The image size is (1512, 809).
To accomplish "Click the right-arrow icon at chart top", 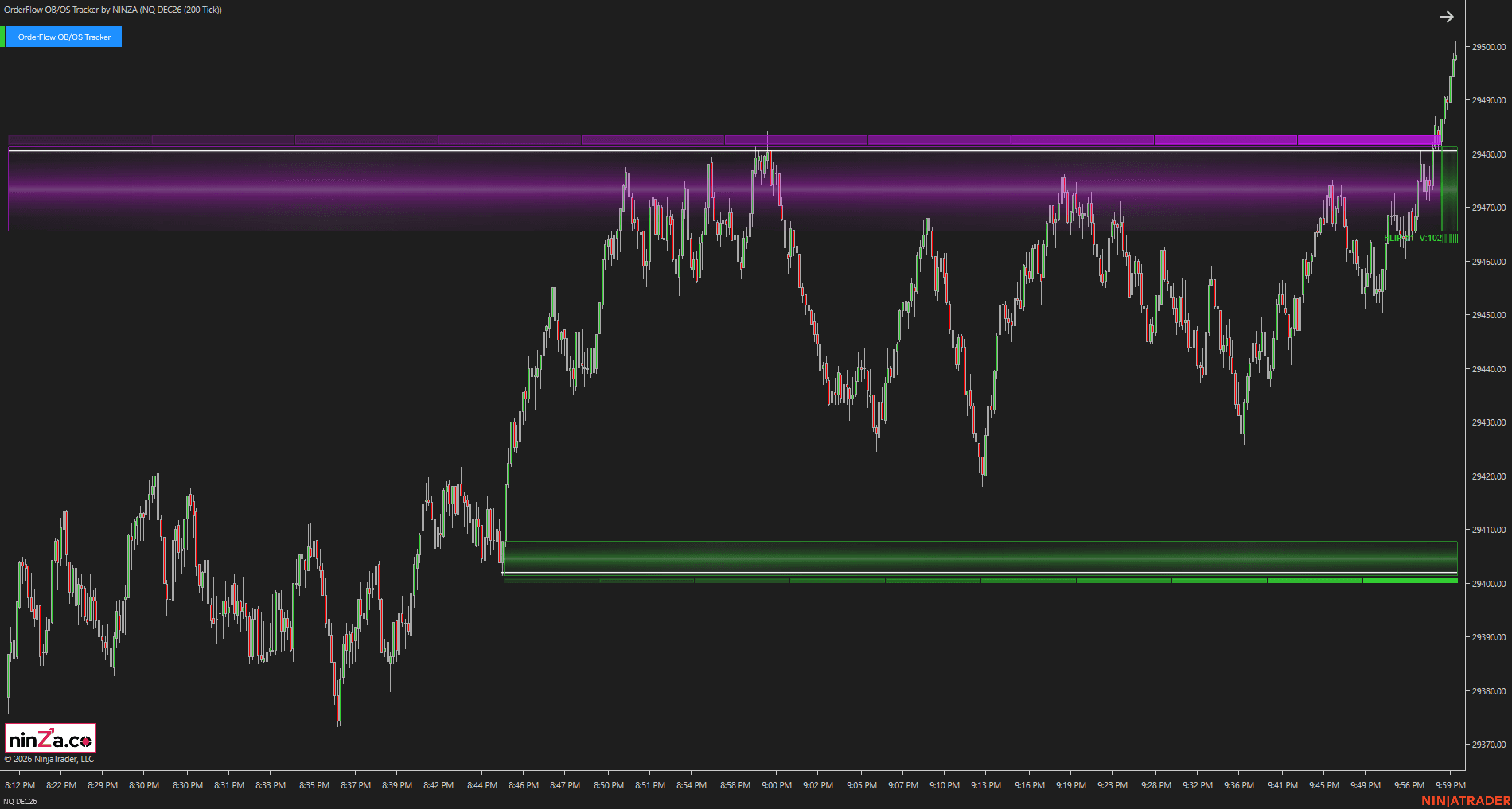I will click(1446, 17).
